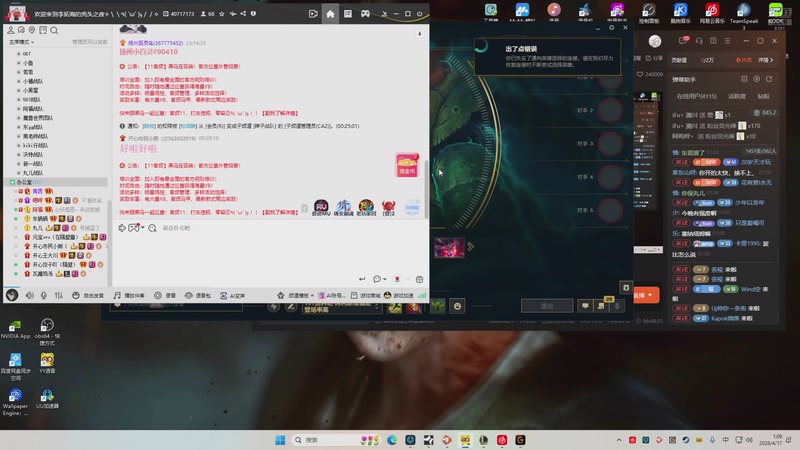Open channel info exclamation icon
Image resolution: width=800 pixels, height=450 pixels.
(x=254, y=14)
